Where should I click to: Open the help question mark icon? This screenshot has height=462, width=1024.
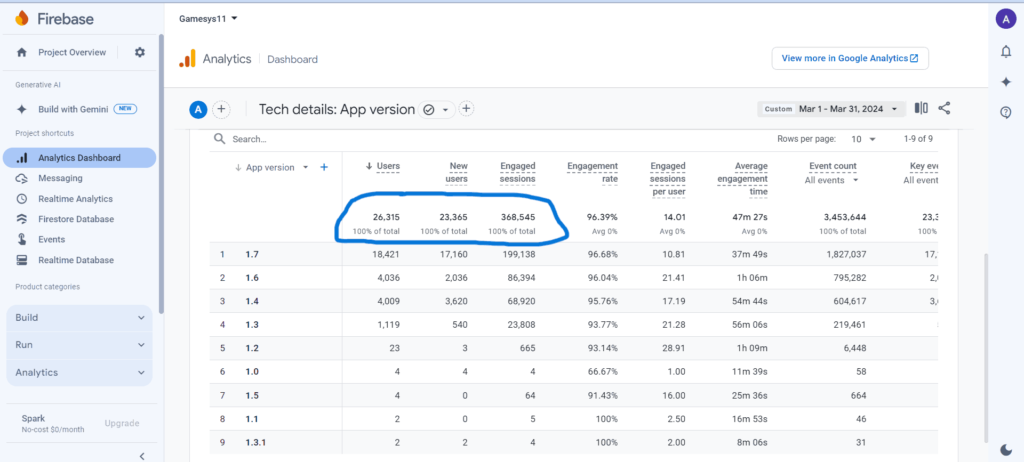[1005, 112]
